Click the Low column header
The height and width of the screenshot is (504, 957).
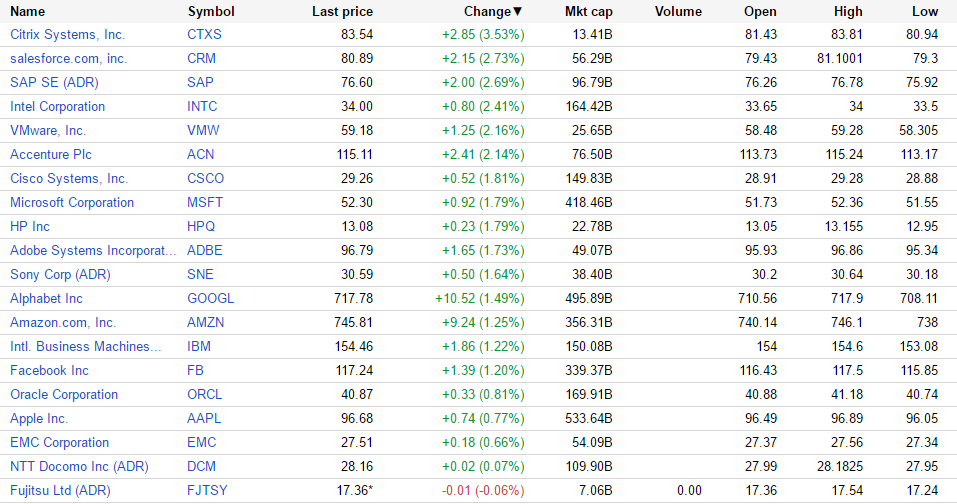click(x=925, y=12)
